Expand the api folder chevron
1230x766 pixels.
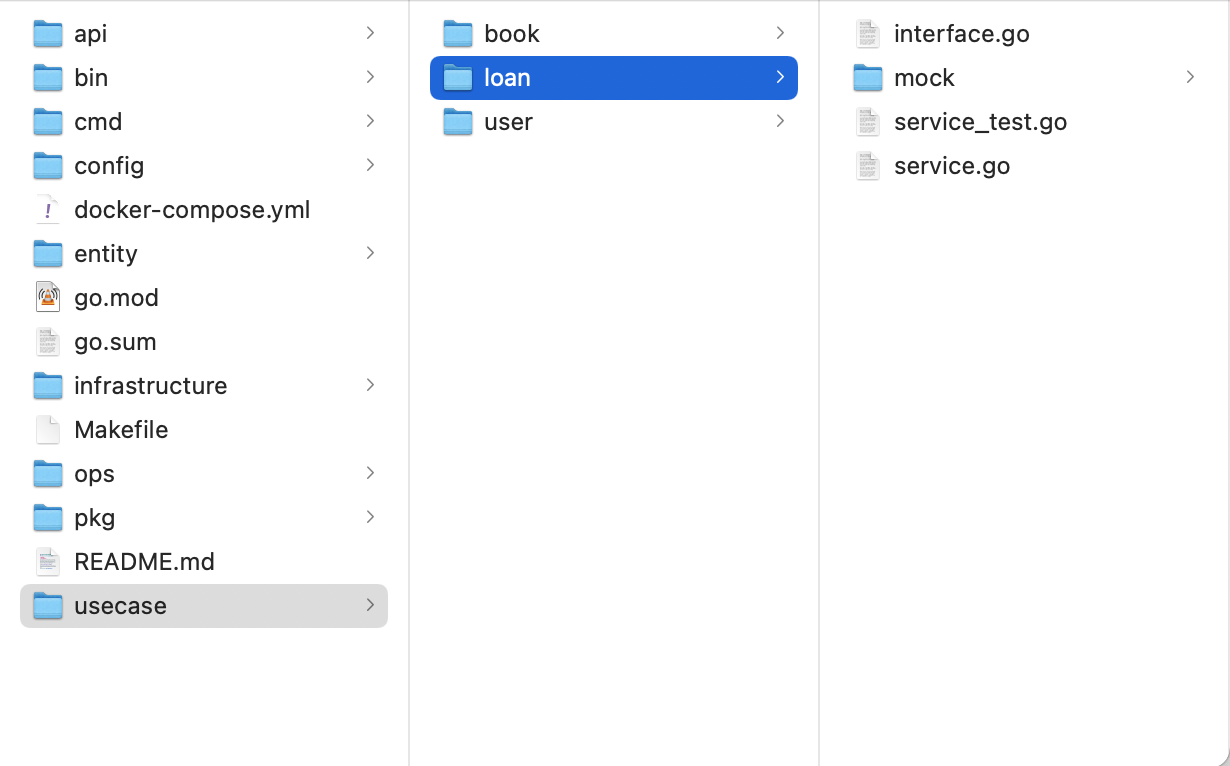point(370,33)
